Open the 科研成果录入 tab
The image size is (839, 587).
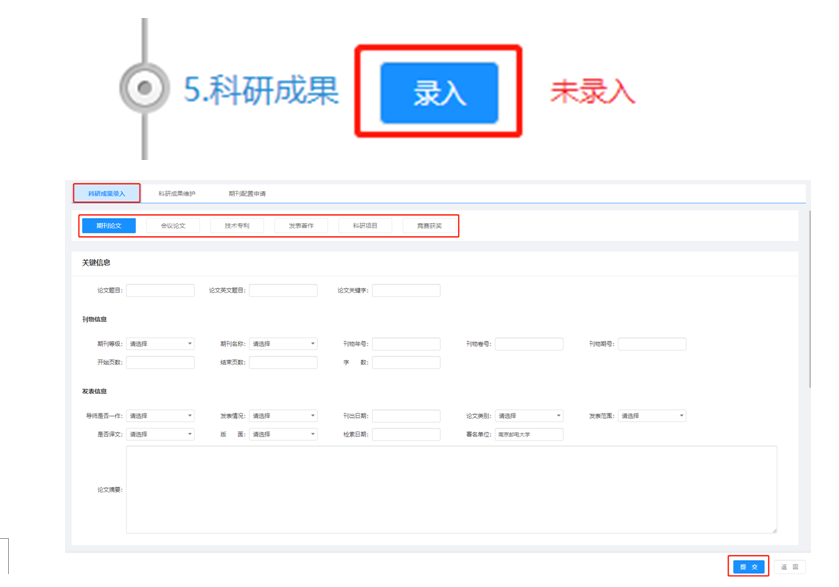pyautogui.click(x=106, y=193)
